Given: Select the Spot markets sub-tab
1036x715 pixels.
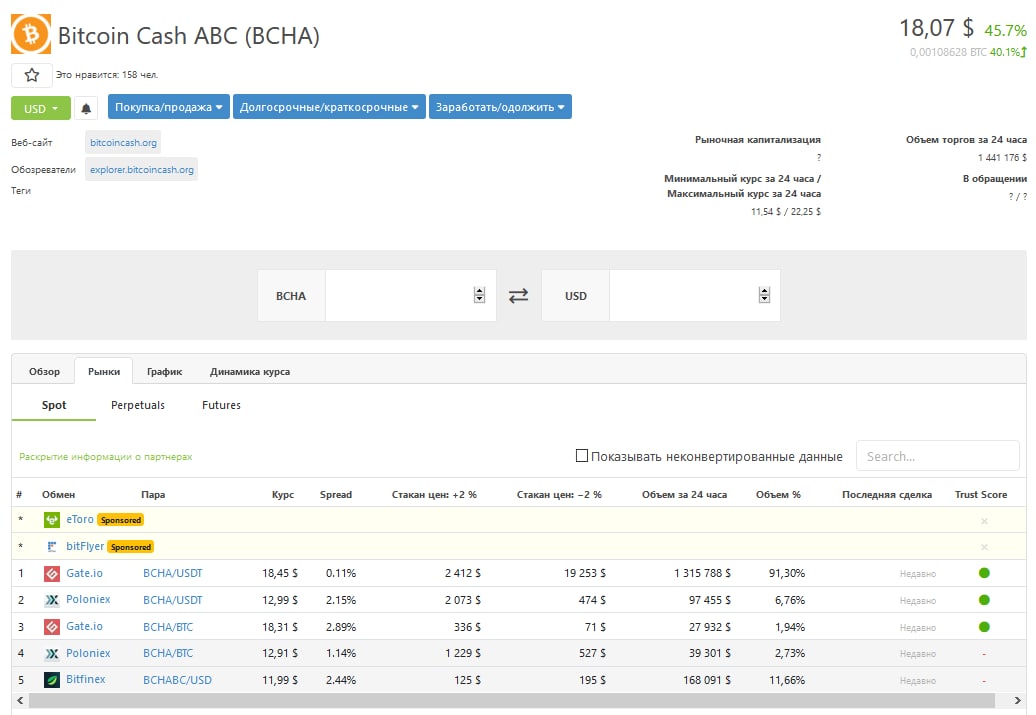Looking at the screenshot, I should pos(54,405).
